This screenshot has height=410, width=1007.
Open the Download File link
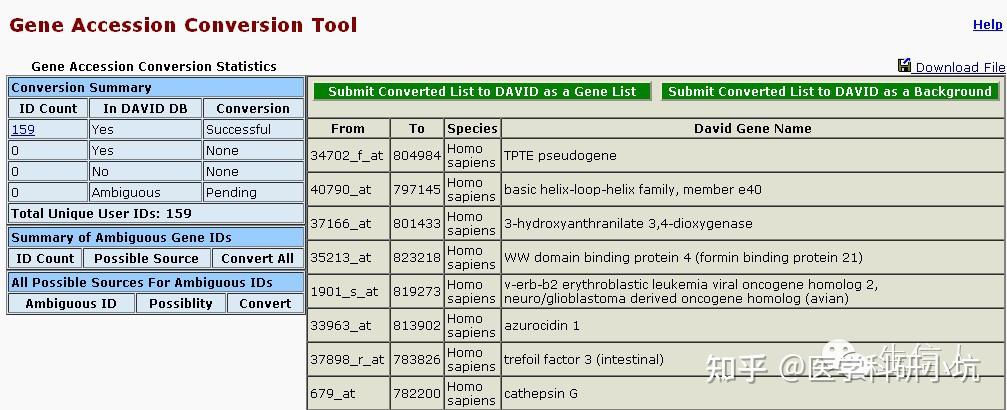tap(960, 67)
